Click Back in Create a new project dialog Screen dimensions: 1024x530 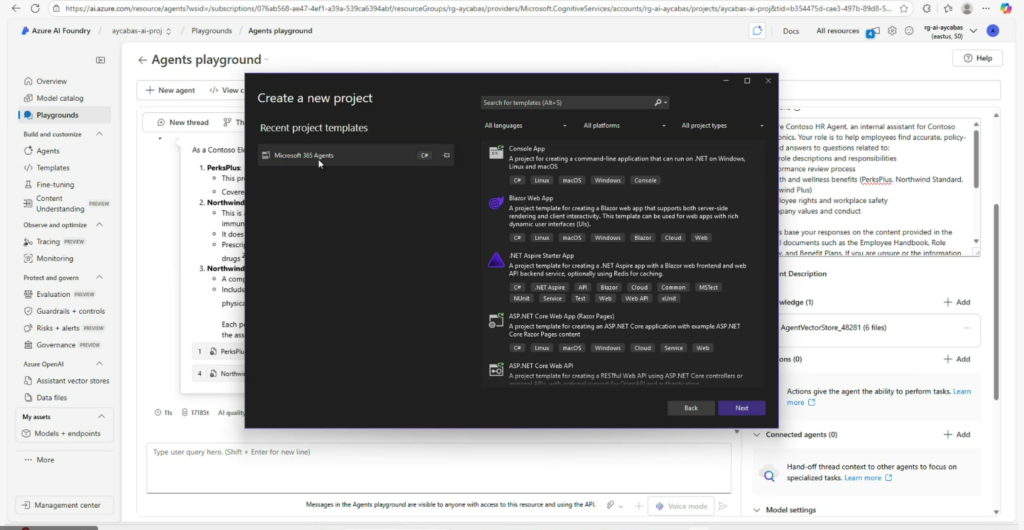691,408
